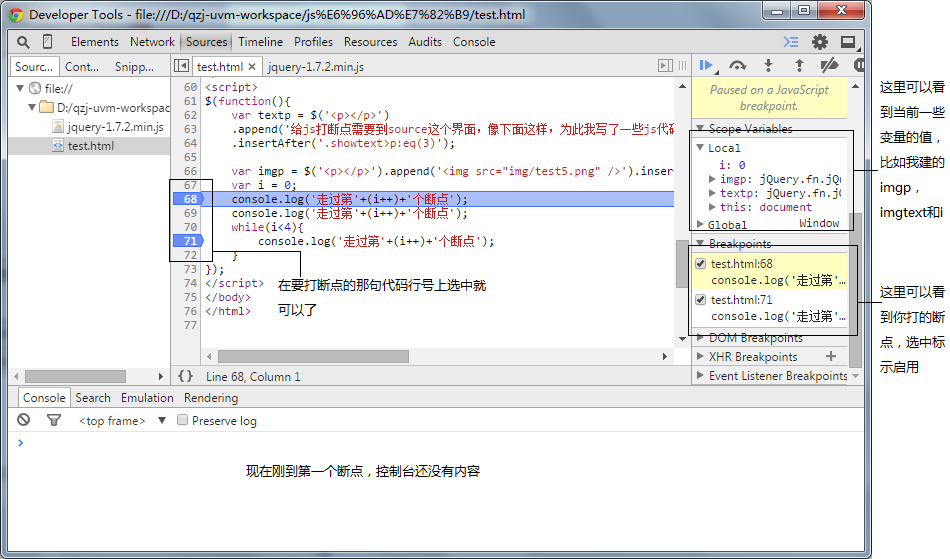The height and width of the screenshot is (559, 950).
Task: Click the Line 68, Column 1 status text
Action: click(253, 376)
